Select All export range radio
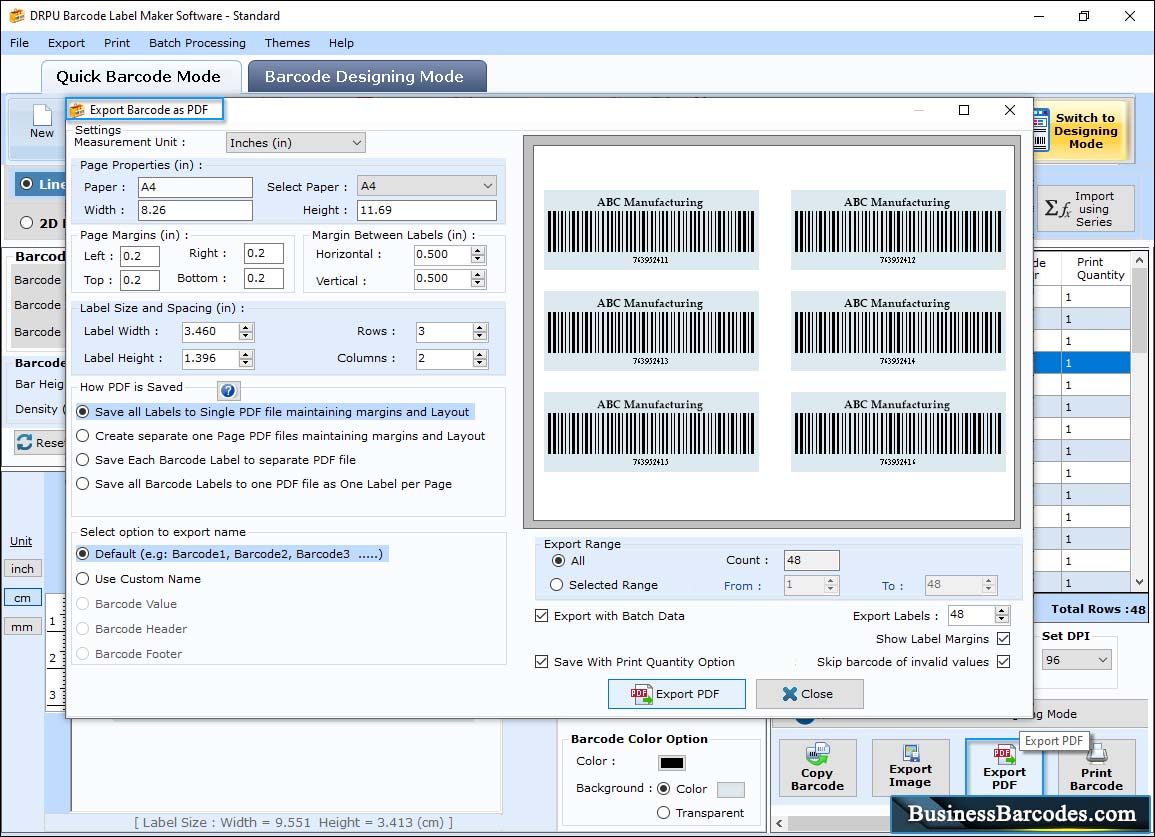1155x837 pixels. coord(558,561)
